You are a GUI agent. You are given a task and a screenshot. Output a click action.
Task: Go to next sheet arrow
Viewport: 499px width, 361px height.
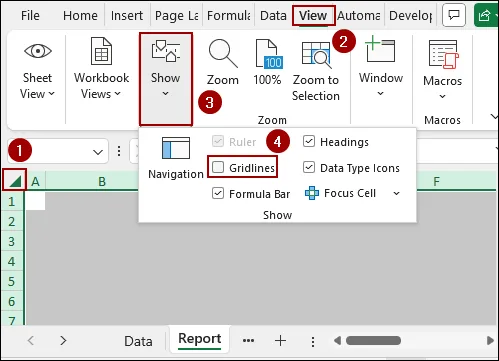[63, 341]
